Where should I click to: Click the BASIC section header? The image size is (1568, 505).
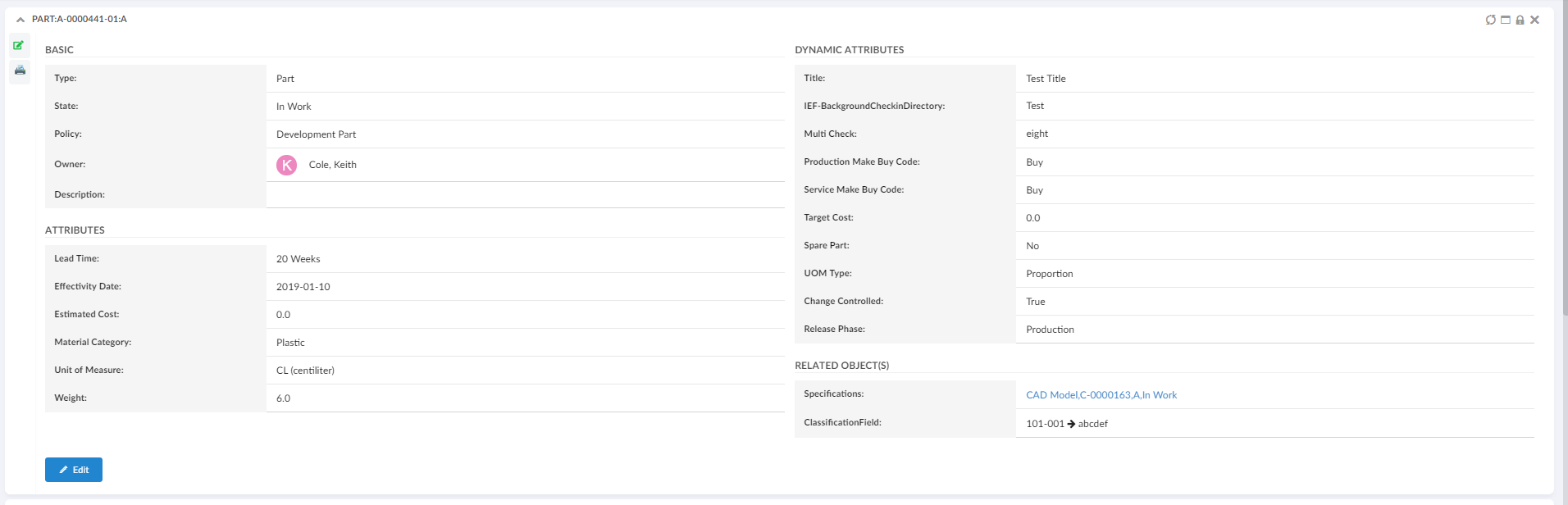[x=59, y=50]
